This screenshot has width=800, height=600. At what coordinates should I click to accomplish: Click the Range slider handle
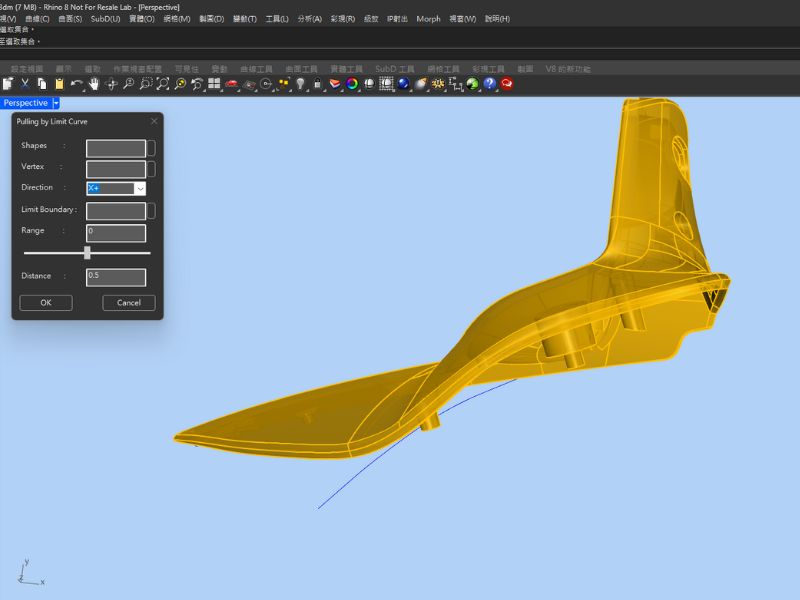[87, 253]
